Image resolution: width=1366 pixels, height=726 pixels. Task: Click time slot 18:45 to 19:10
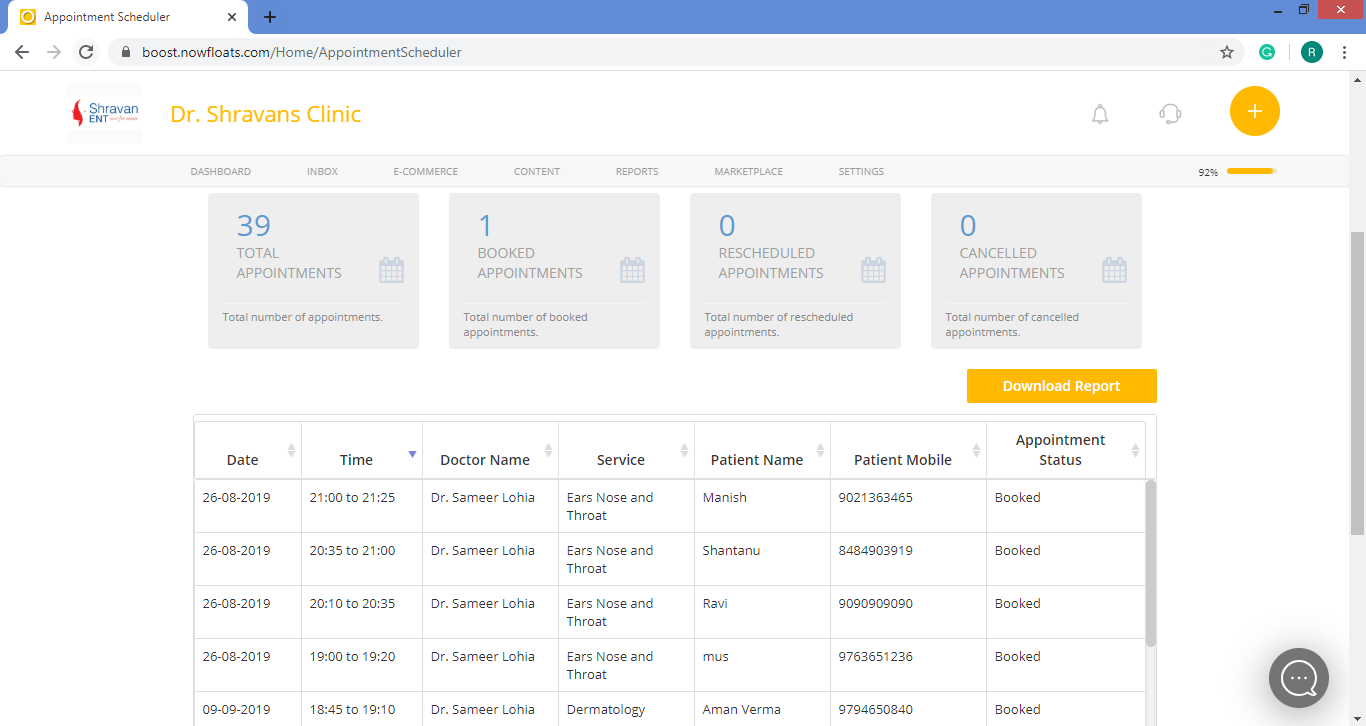(x=352, y=709)
